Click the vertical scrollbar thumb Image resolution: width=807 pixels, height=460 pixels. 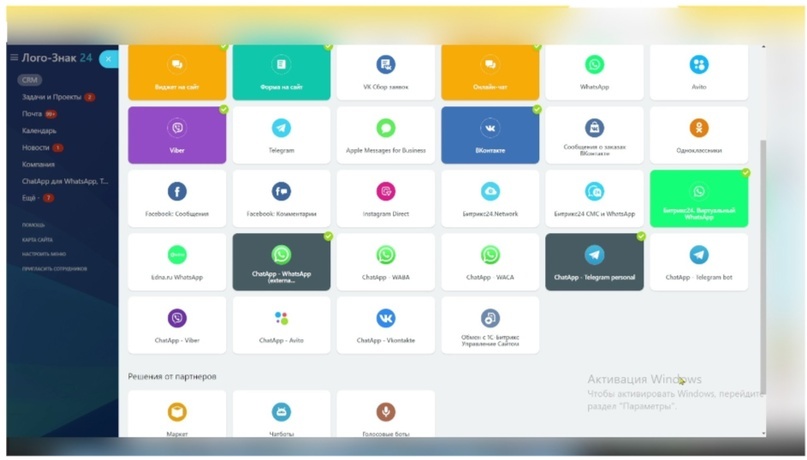[763, 267]
